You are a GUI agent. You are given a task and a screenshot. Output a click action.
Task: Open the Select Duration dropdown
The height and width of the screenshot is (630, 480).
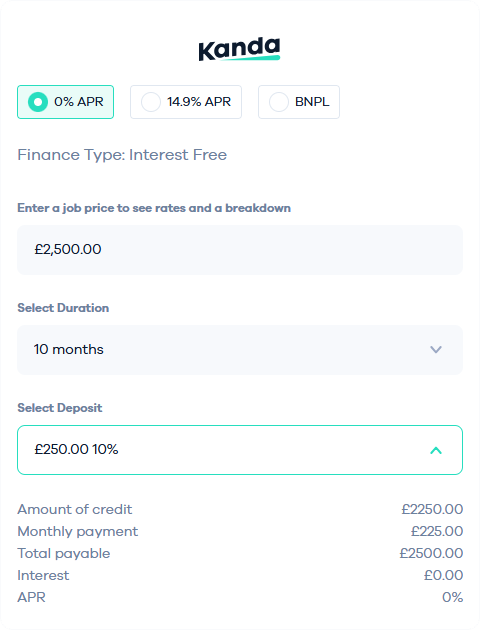pos(240,350)
